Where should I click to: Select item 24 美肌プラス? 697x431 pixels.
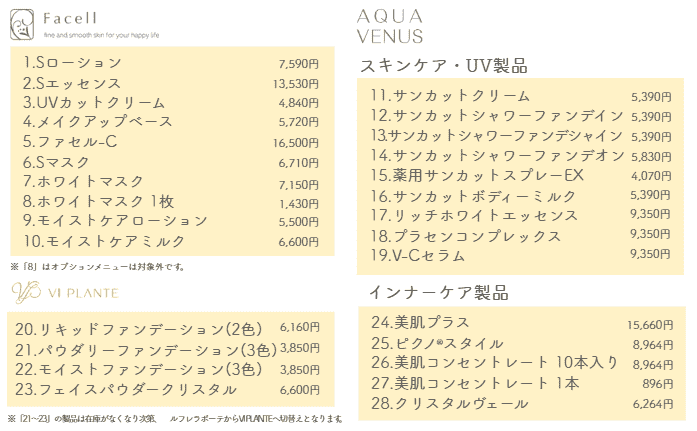click(x=419, y=323)
